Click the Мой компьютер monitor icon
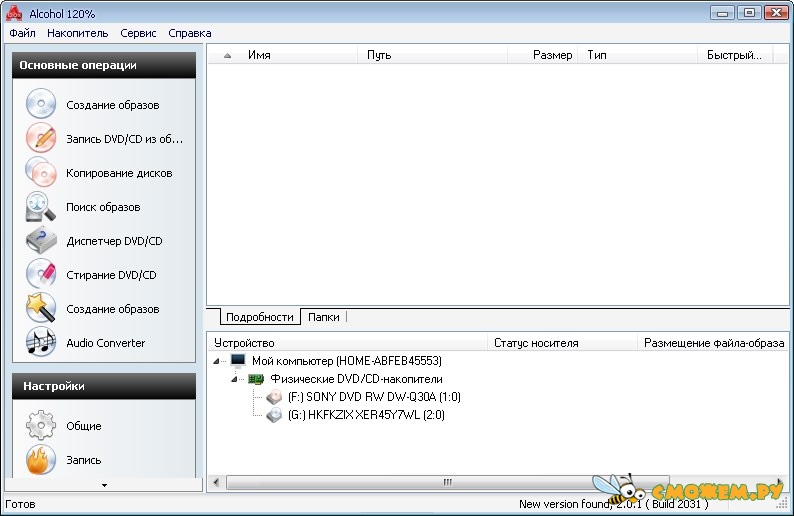The image size is (794, 516). (237, 361)
